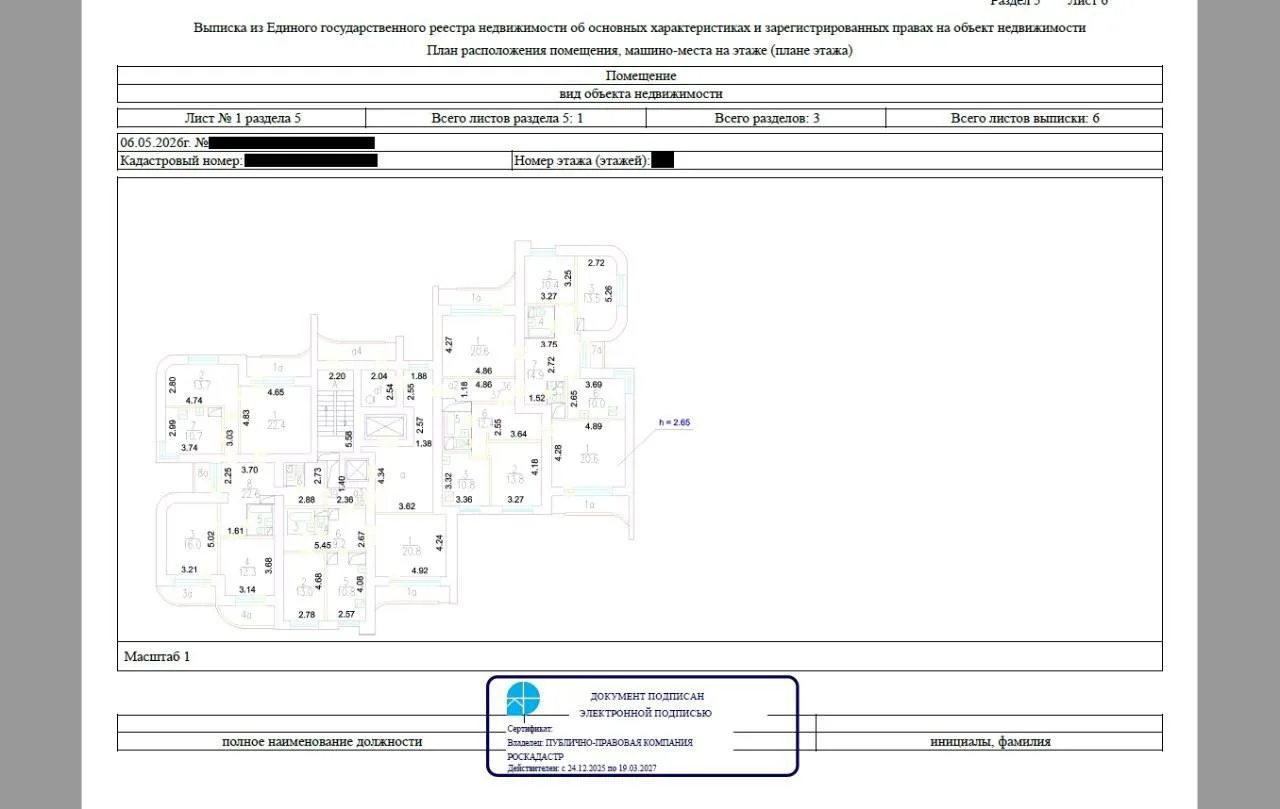Viewport: 1280px width, 809px height.
Task: Click 'Всего листов выписки: 6' cell
Action: tap(1024, 118)
